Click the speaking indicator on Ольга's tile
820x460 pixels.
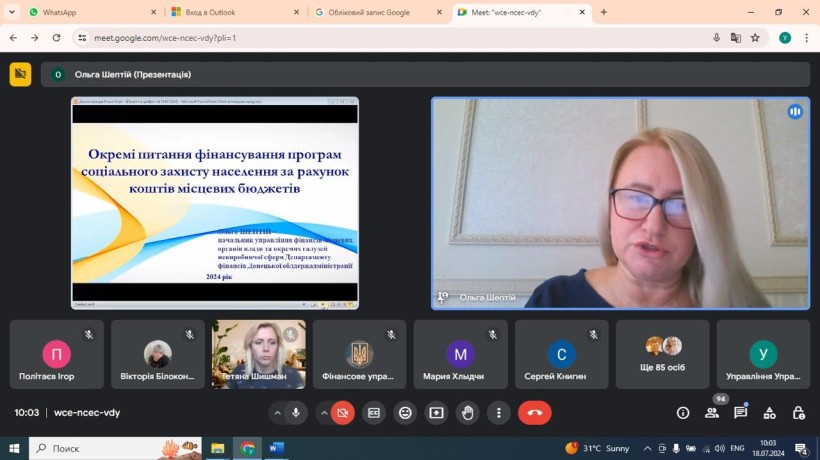(x=795, y=112)
